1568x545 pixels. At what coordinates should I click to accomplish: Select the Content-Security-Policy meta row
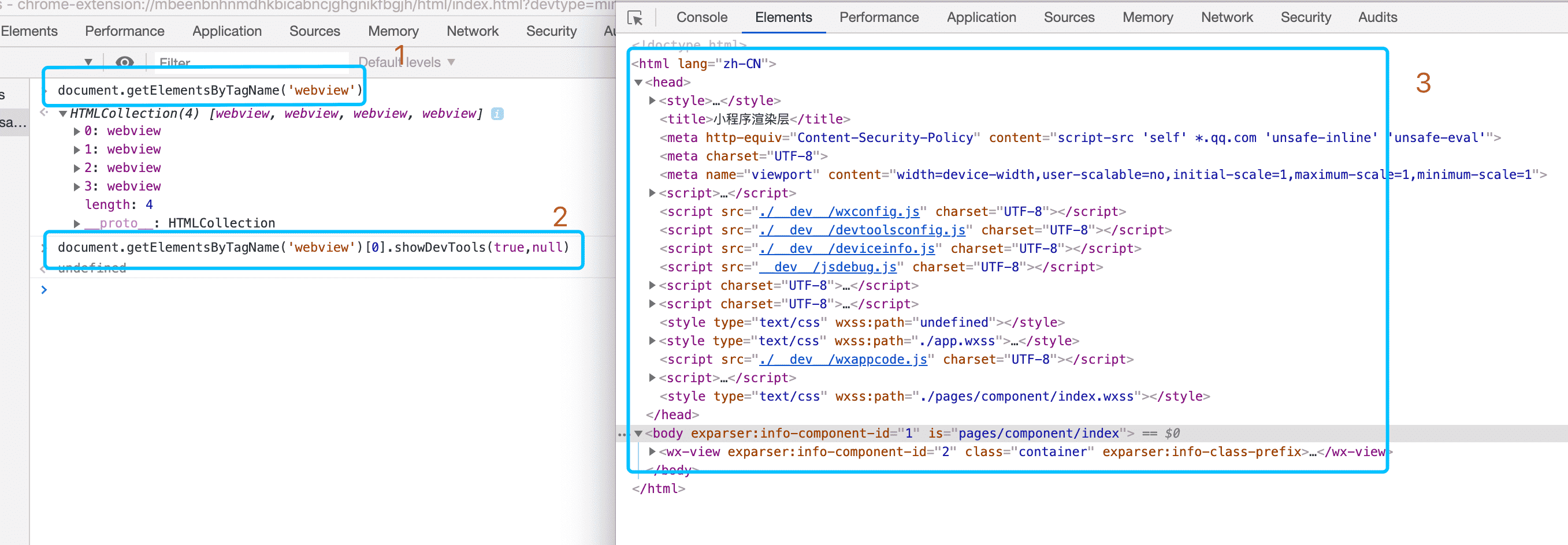[1080, 137]
